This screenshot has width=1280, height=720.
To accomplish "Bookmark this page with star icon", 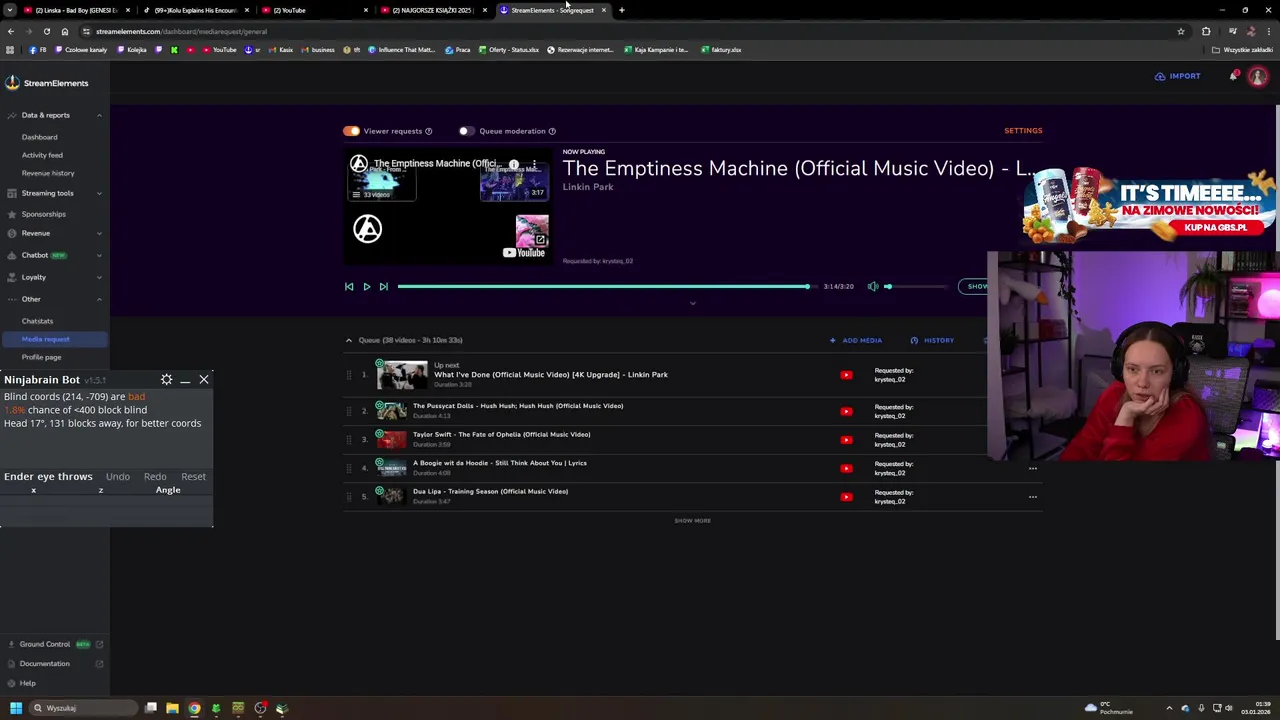I will coord(1181,31).
